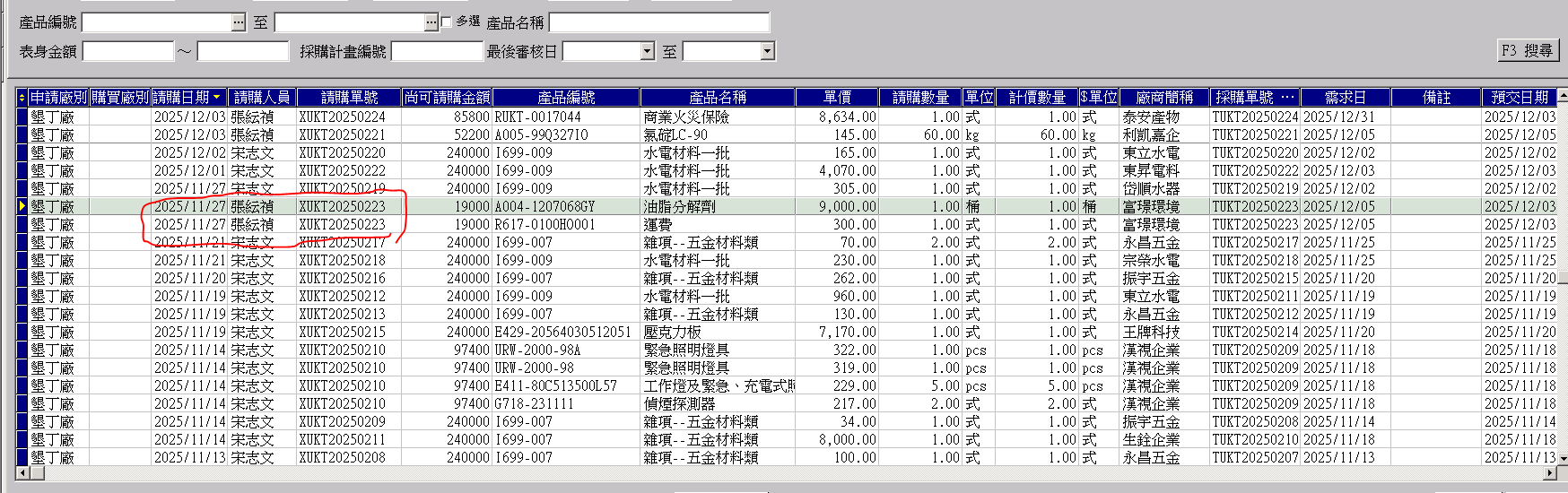Viewport: 1568px width, 493px height.
Task: Open lookup button for ending 產品編號 field
Action: coord(431,22)
